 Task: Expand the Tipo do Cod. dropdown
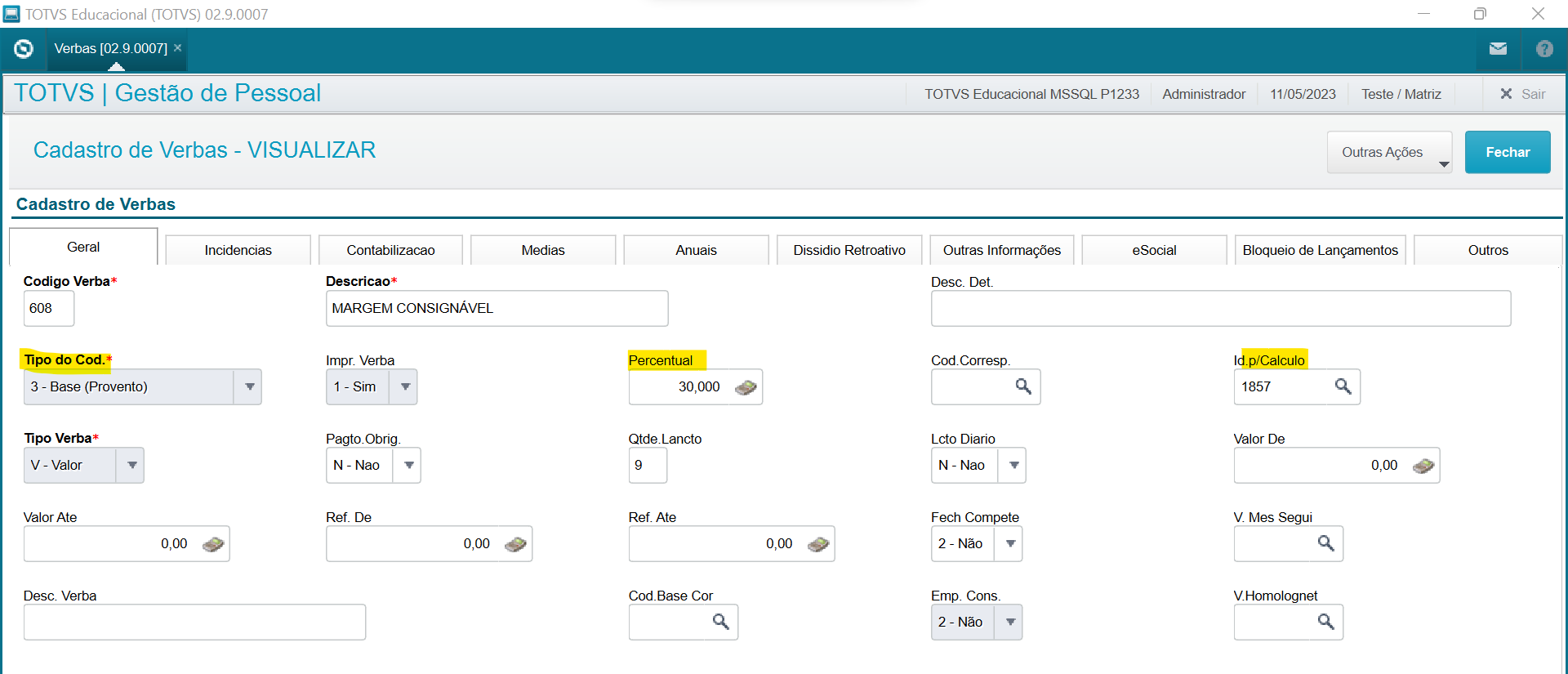click(x=249, y=387)
